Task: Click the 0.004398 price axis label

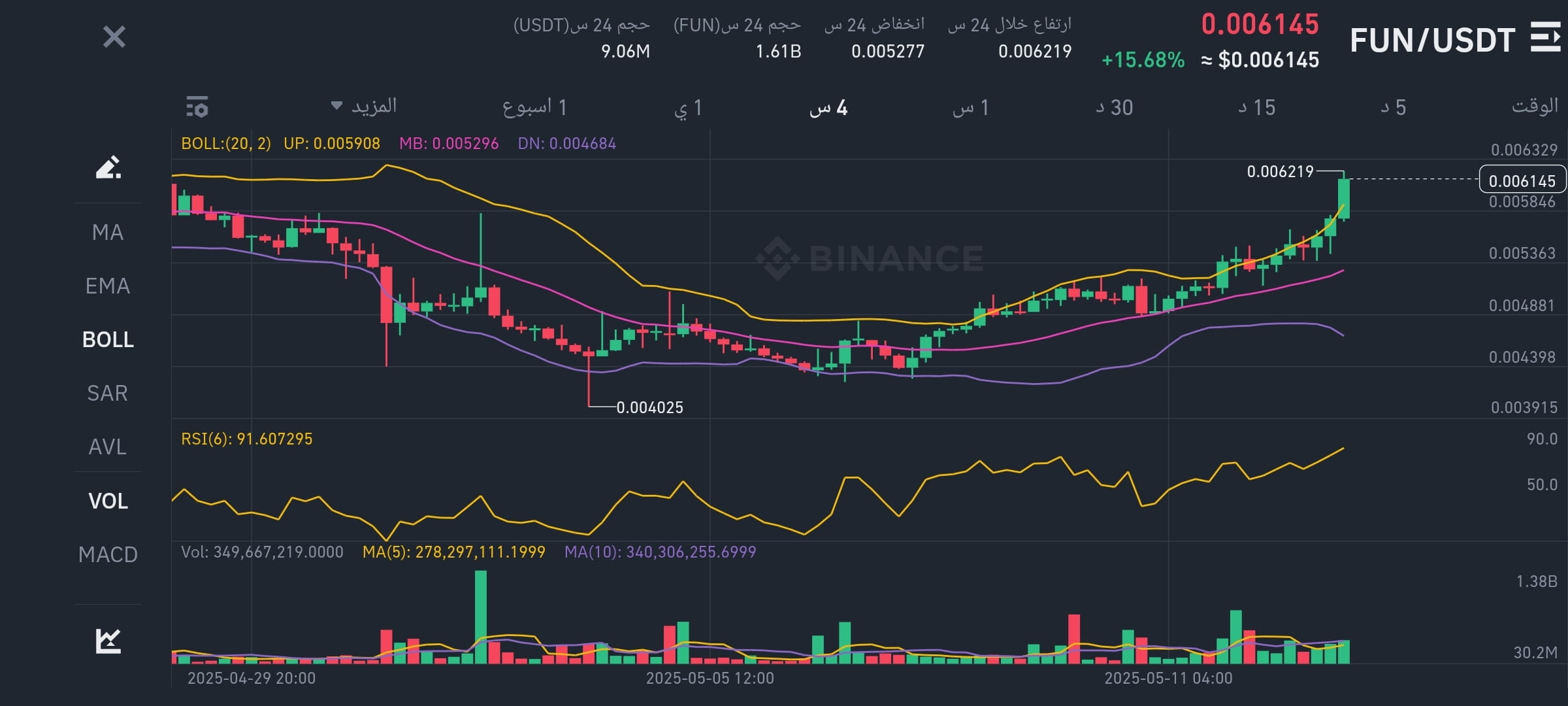Action: point(1522,357)
